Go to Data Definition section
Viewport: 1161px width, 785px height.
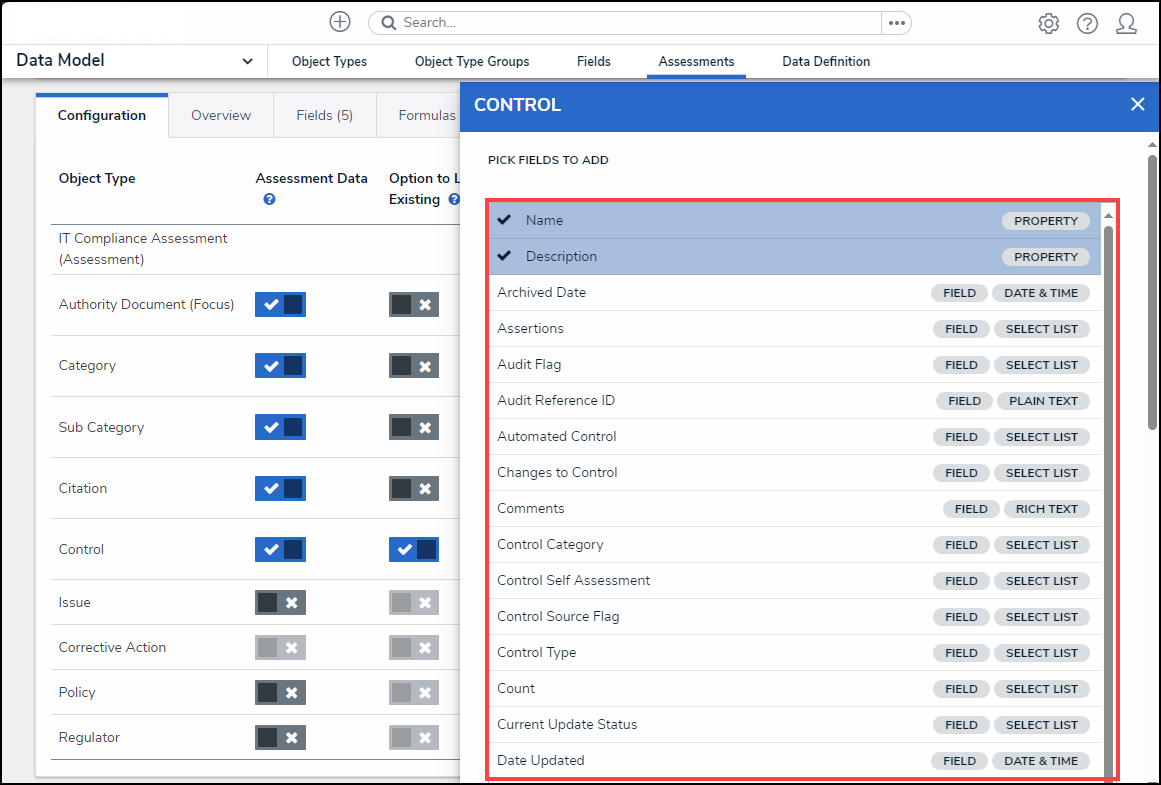825,61
